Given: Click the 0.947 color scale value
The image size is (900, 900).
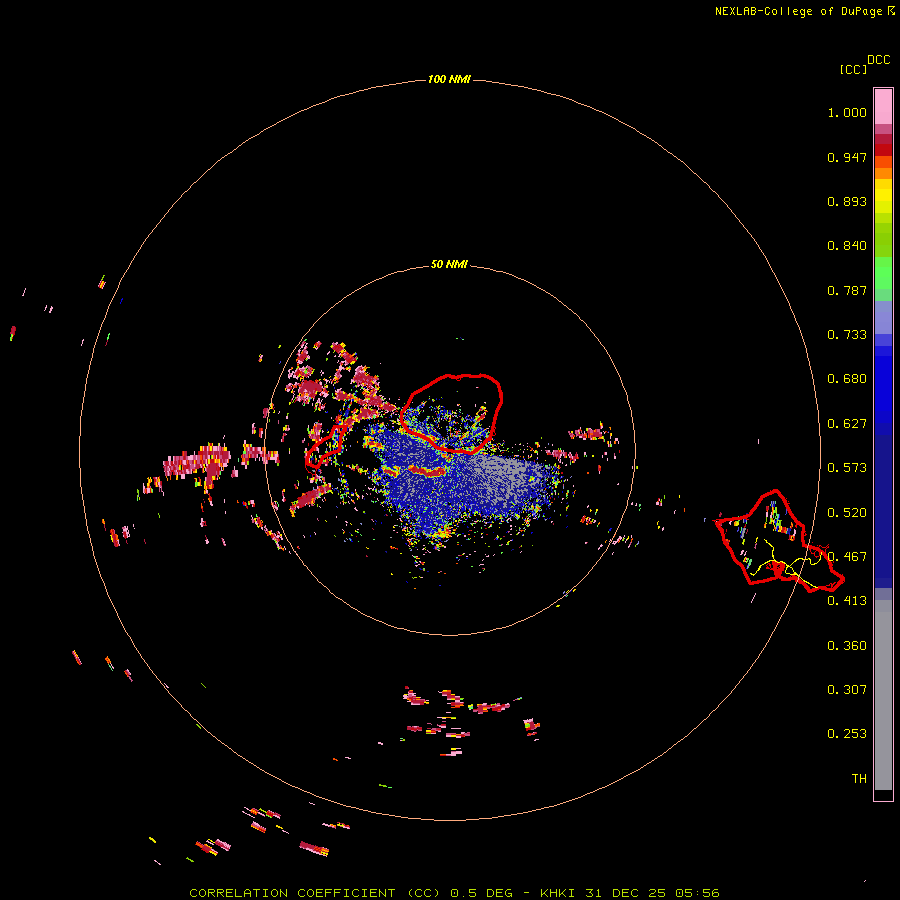Looking at the screenshot, I should (x=847, y=157).
